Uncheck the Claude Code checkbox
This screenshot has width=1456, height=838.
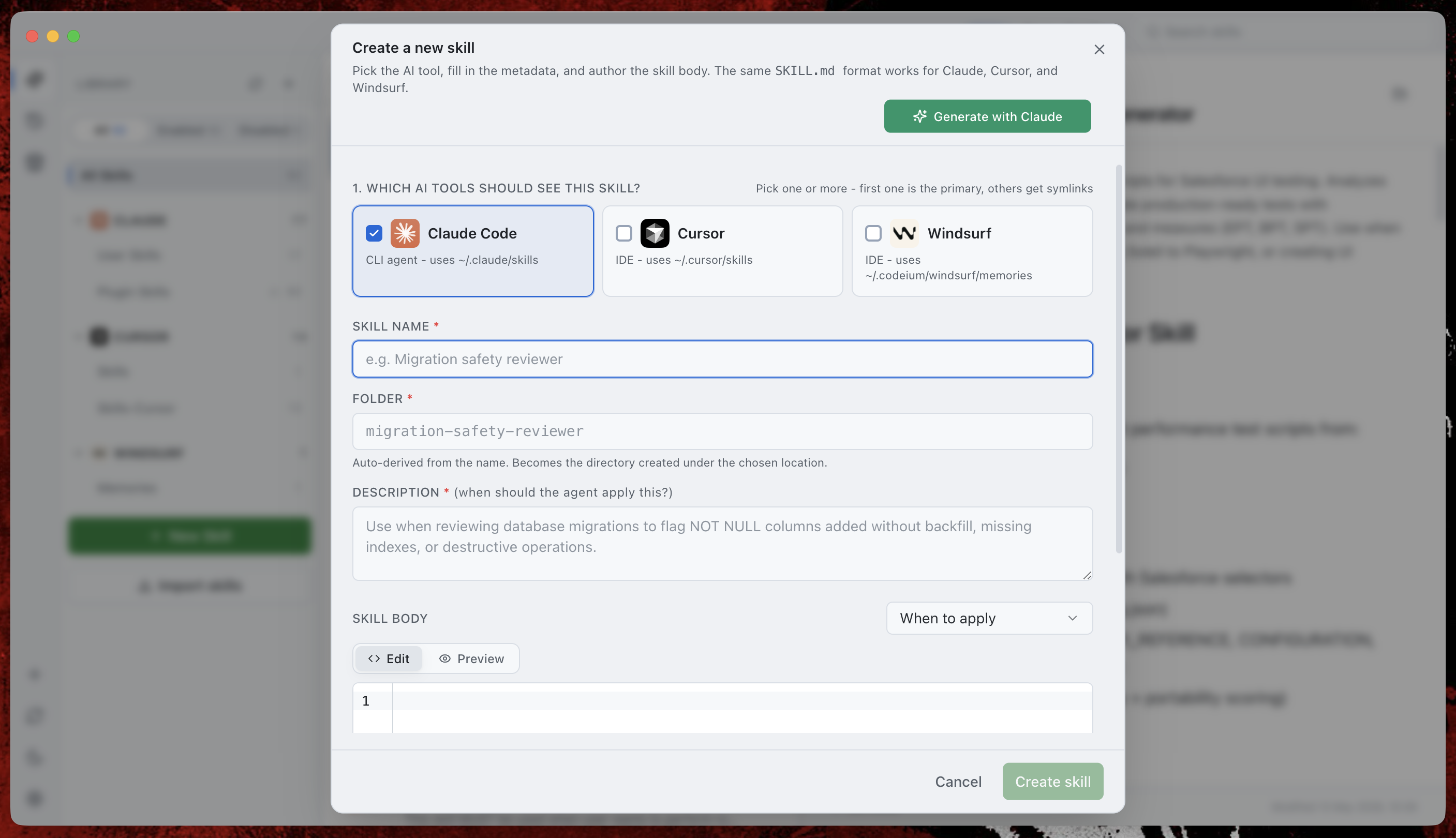pos(374,233)
